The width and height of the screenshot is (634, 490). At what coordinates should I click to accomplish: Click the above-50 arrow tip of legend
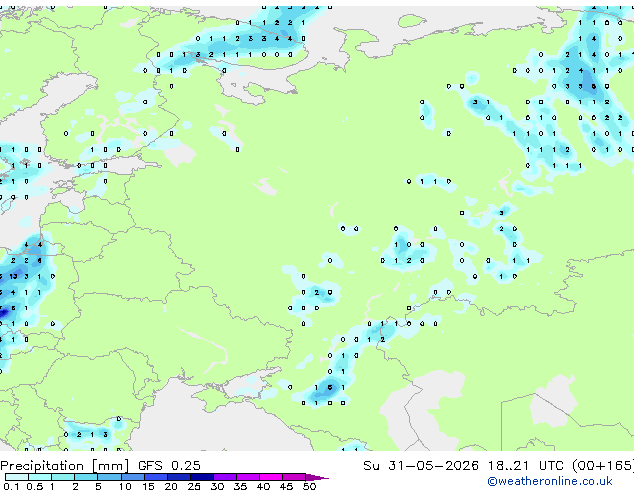point(317,477)
